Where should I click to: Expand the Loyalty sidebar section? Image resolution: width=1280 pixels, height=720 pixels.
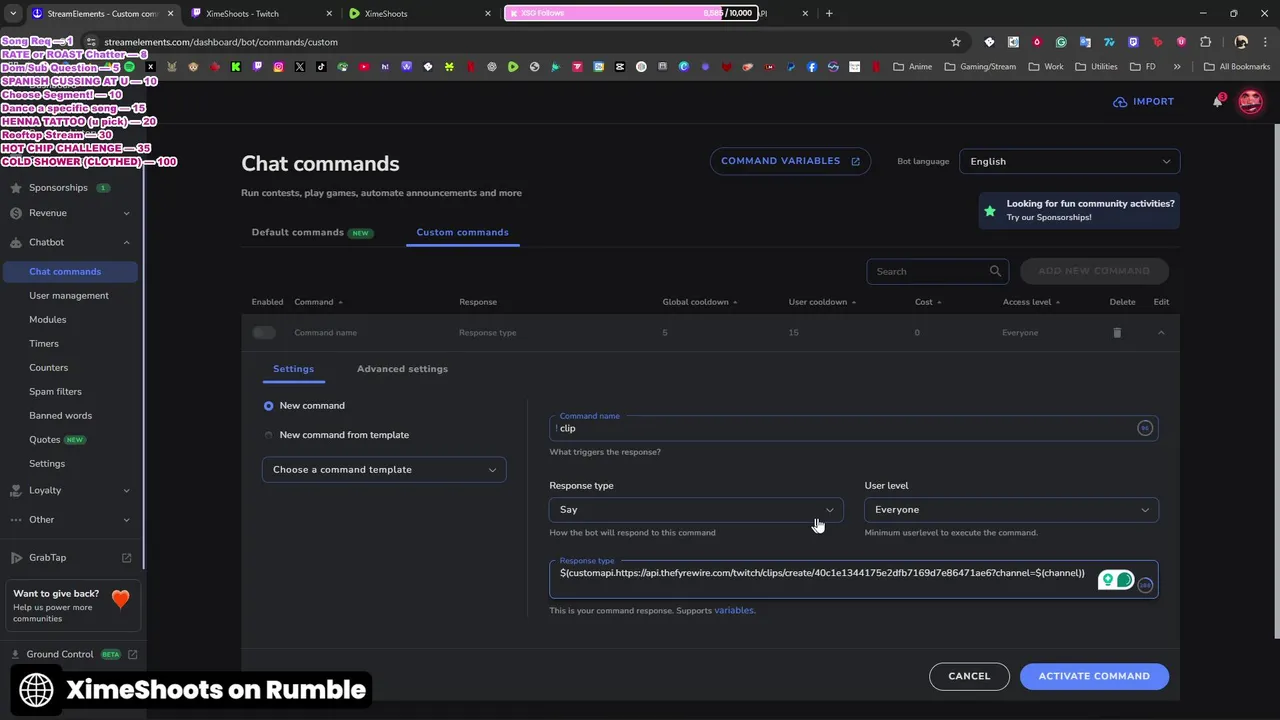point(126,490)
